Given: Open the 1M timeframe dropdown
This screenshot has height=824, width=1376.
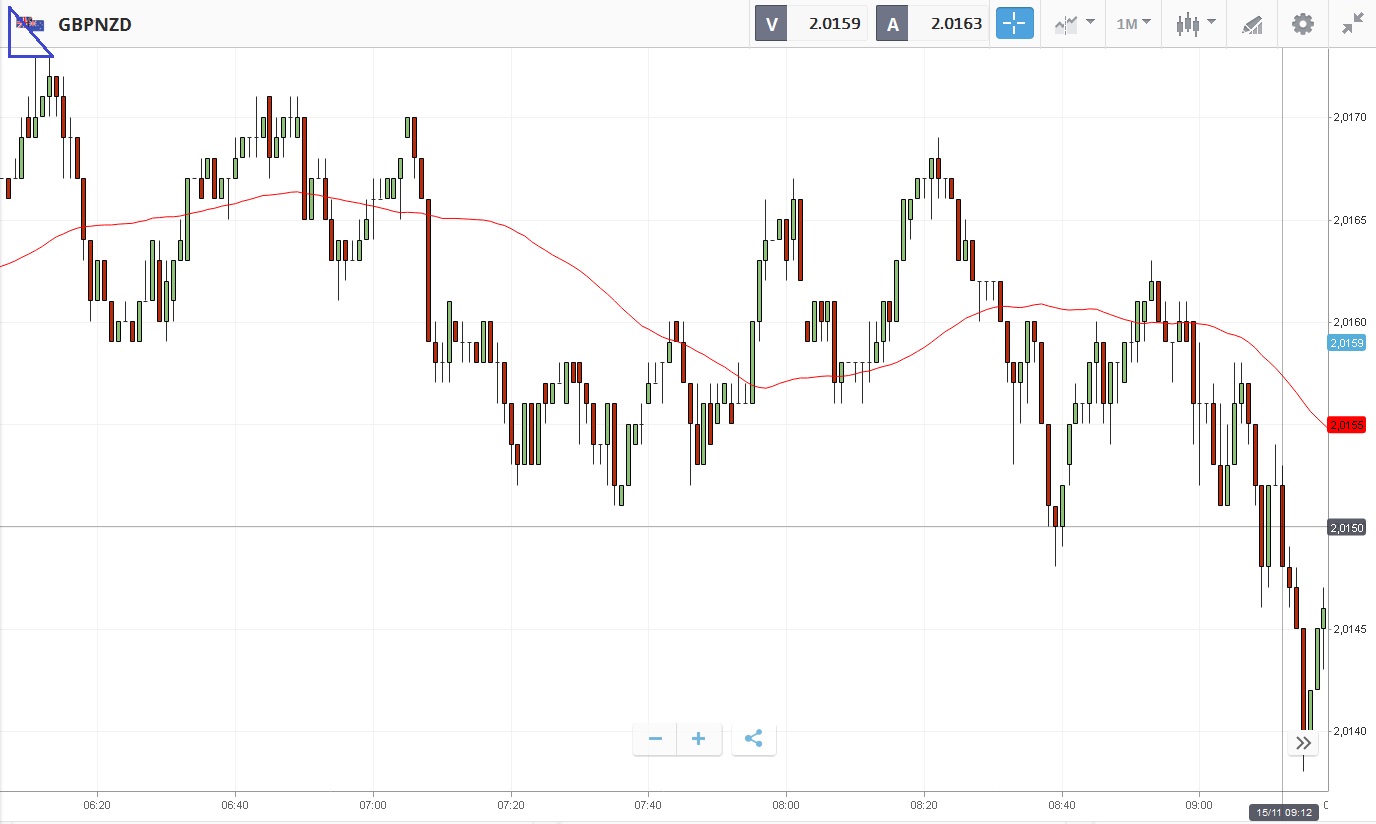Looking at the screenshot, I should tap(1133, 24).
